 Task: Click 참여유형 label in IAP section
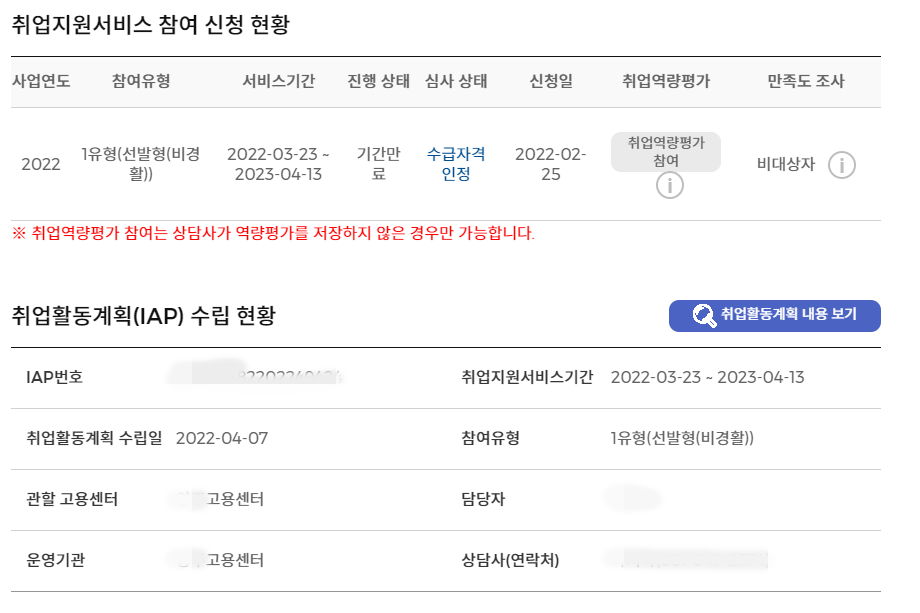[491, 438]
